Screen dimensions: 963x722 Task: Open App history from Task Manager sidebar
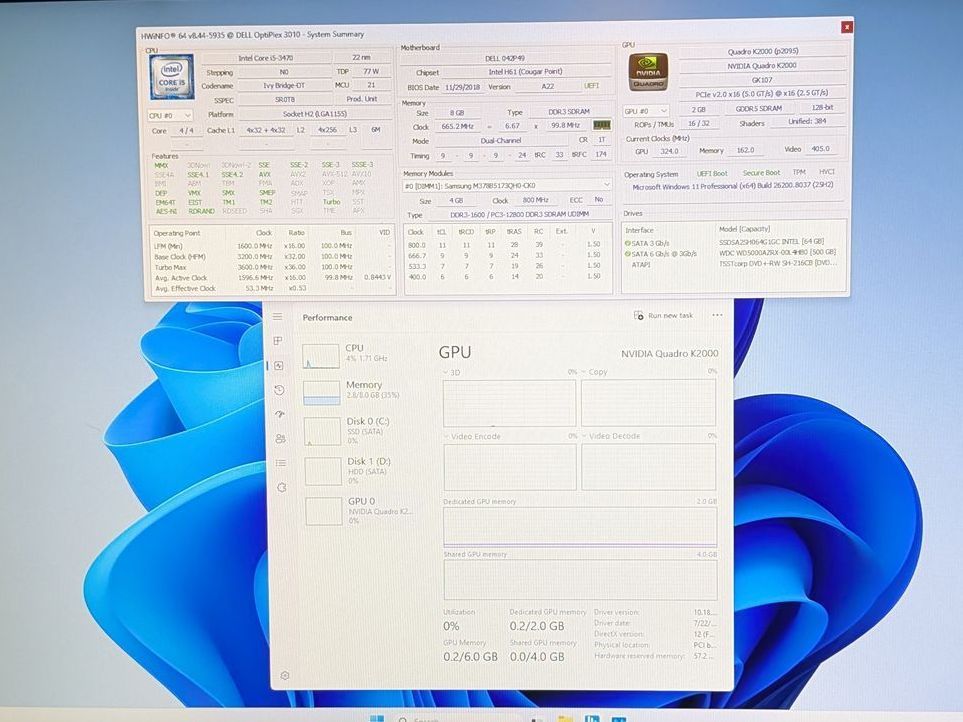click(279, 390)
